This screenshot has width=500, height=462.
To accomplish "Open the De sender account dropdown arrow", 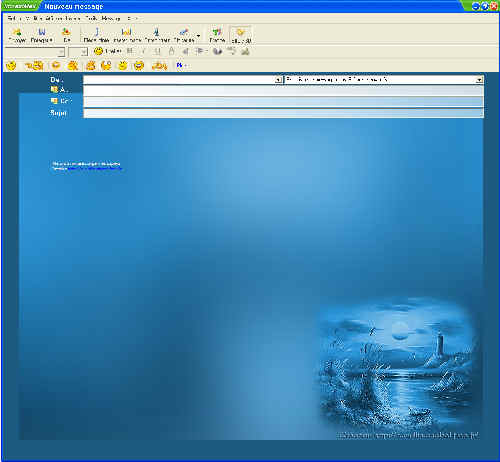I will coord(278,80).
